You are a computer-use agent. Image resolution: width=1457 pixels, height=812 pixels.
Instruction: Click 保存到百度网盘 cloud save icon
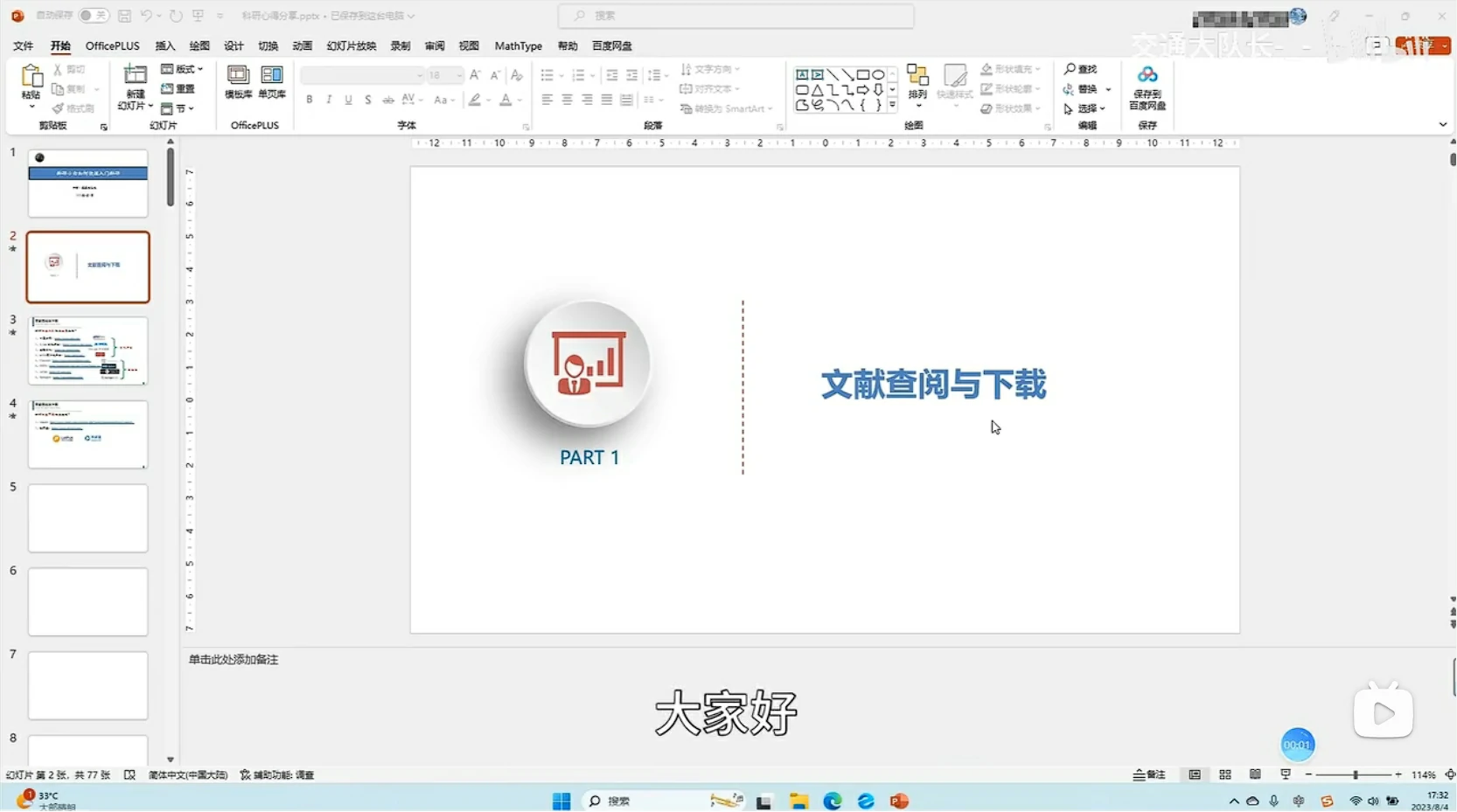(1147, 76)
